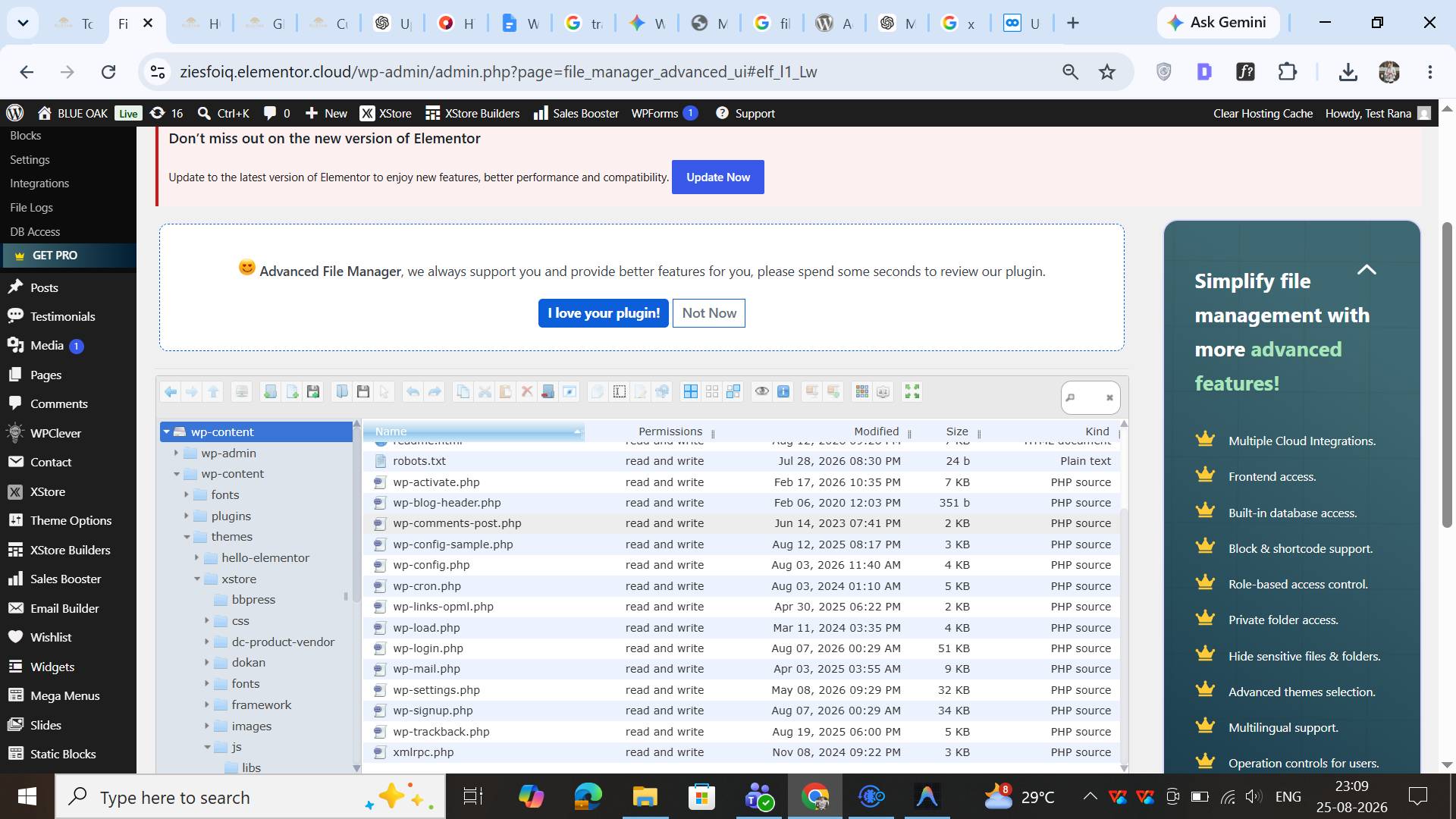Expand the plugins folder tree arrow
Viewport: 1456px width, 819px height.
point(187,516)
